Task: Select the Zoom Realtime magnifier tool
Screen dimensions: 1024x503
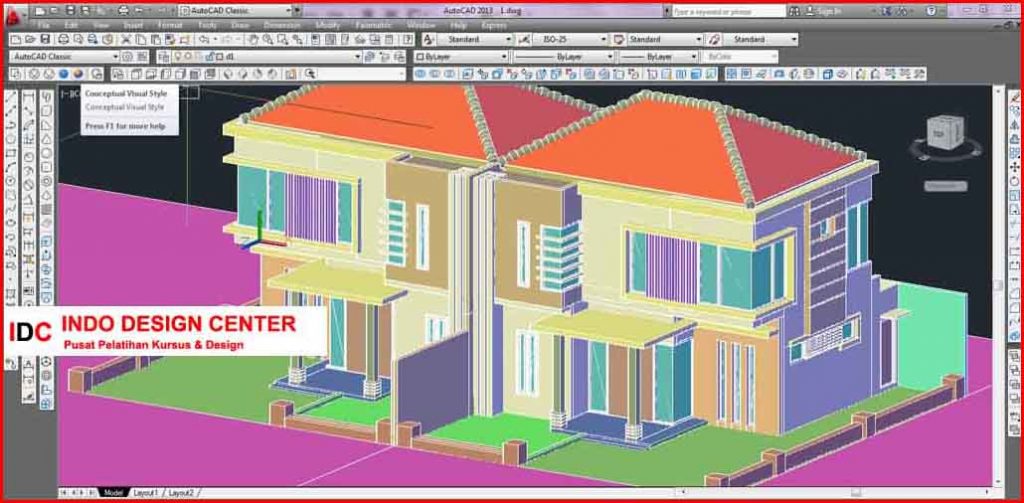Action: (268, 40)
